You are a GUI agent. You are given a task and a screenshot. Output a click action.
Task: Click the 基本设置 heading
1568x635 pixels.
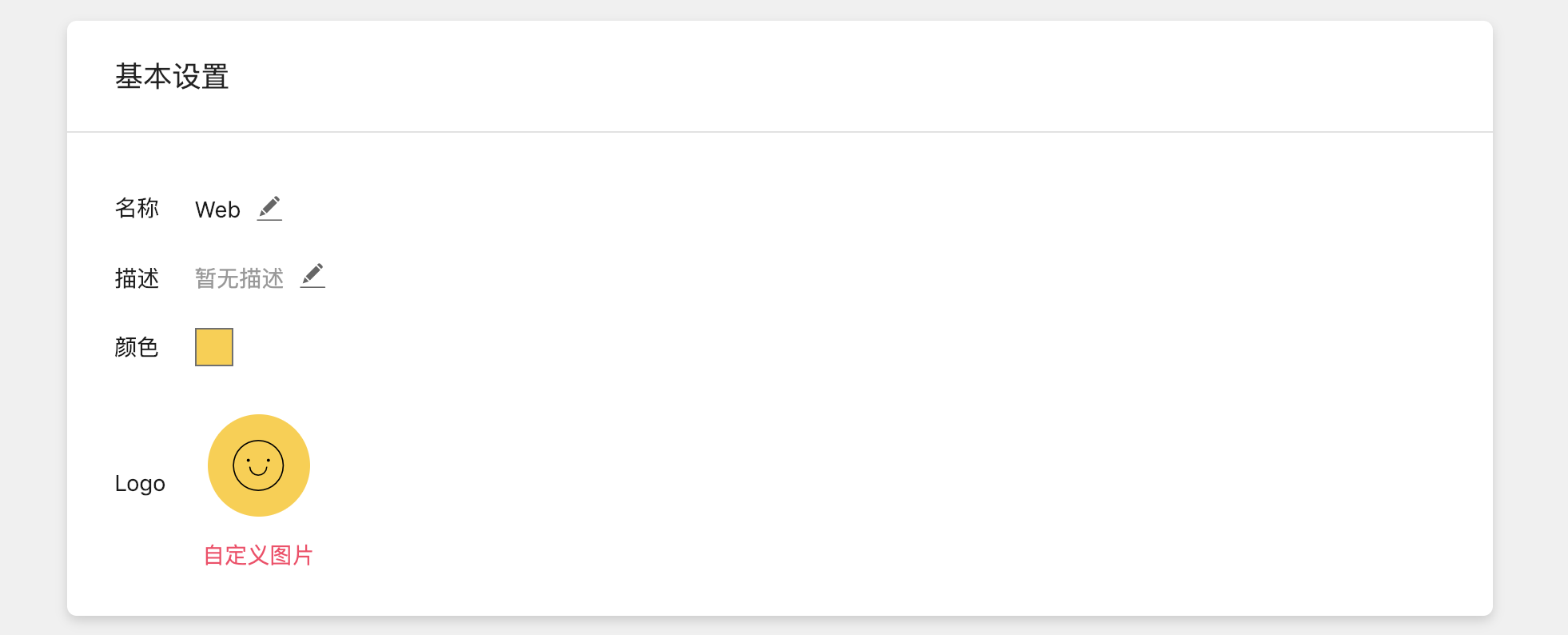(172, 77)
